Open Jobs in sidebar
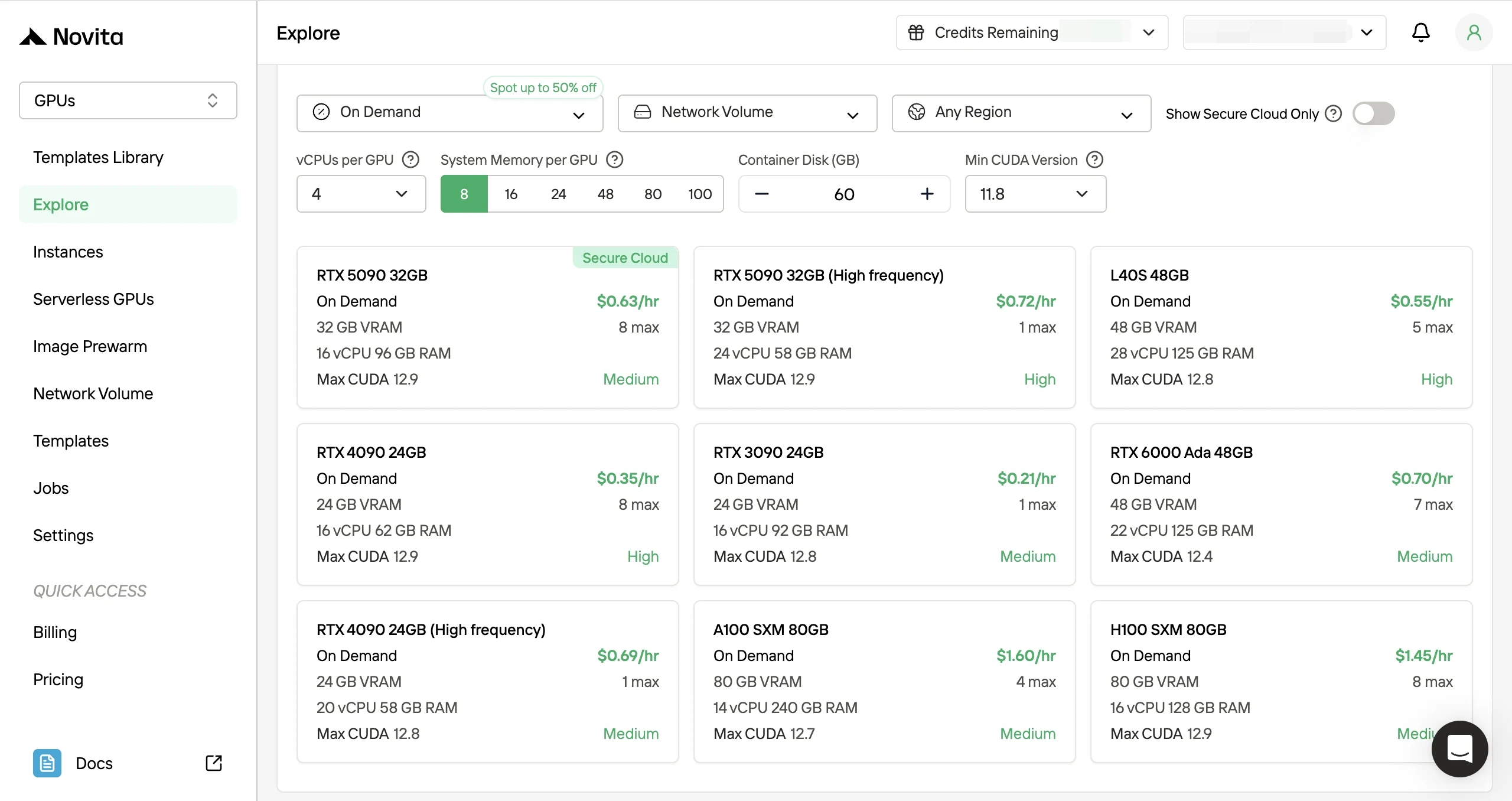The image size is (1512, 801). (x=128, y=488)
